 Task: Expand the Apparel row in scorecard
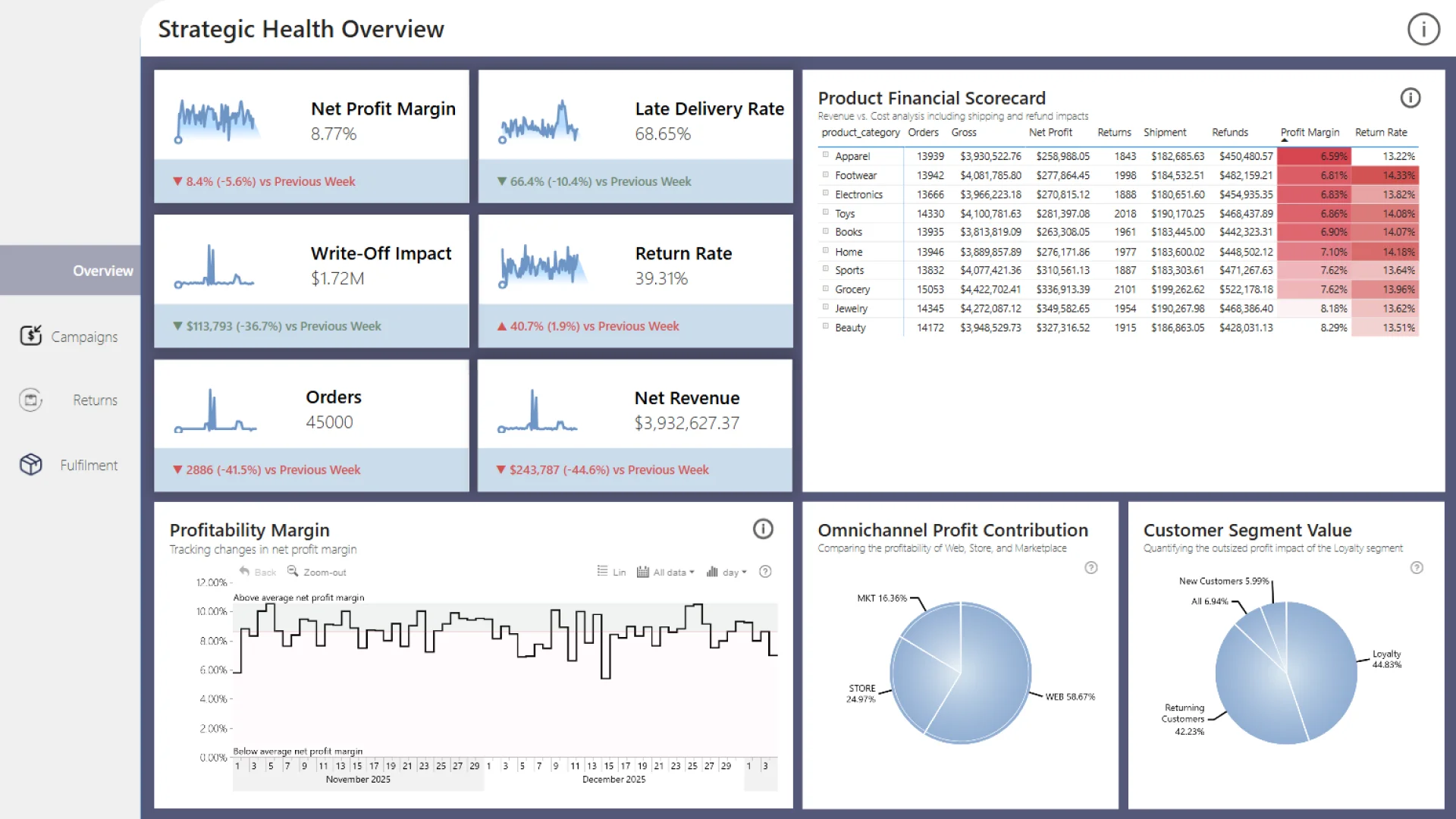pos(826,155)
